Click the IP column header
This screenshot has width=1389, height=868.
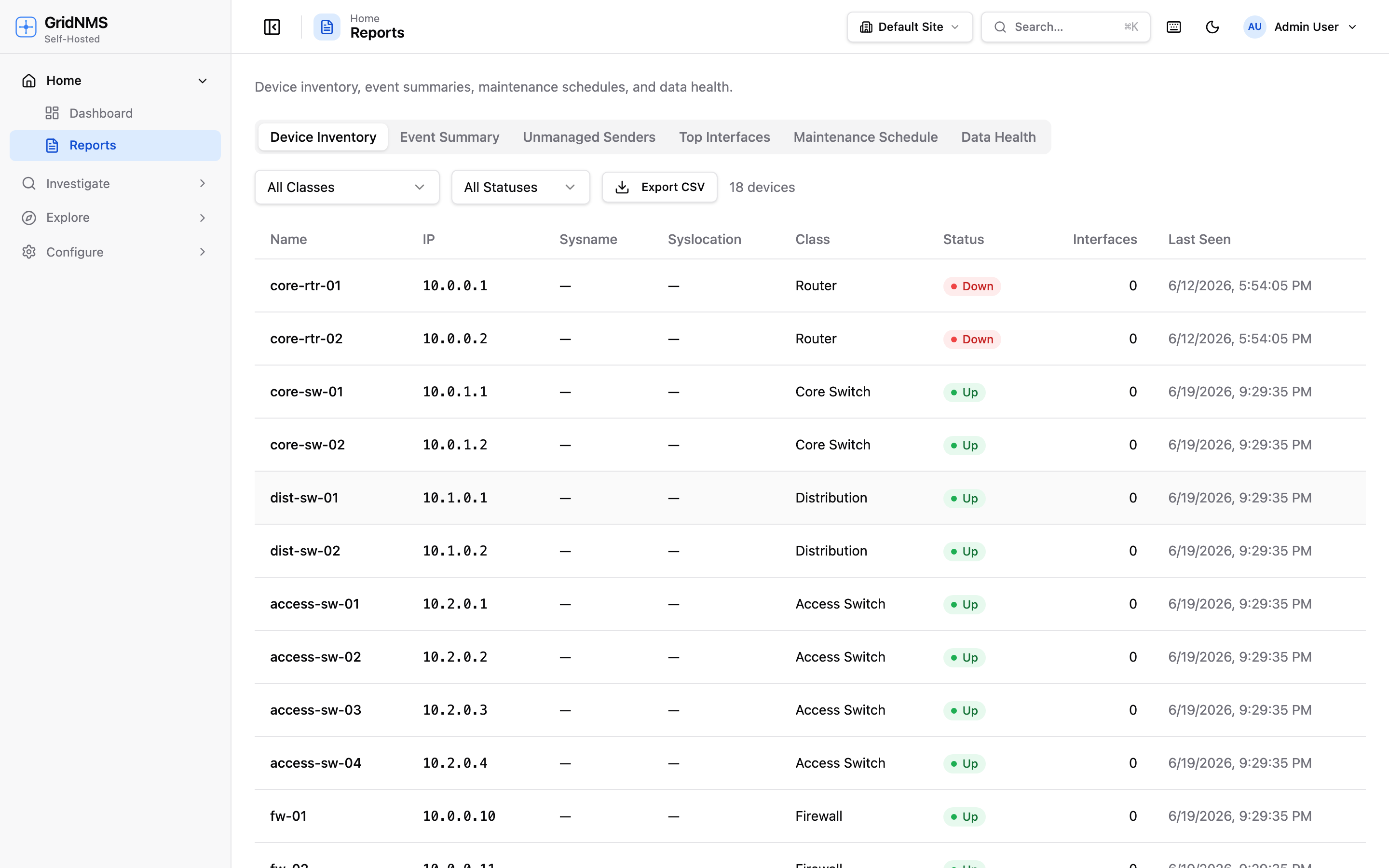pyautogui.click(x=429, y=239)
